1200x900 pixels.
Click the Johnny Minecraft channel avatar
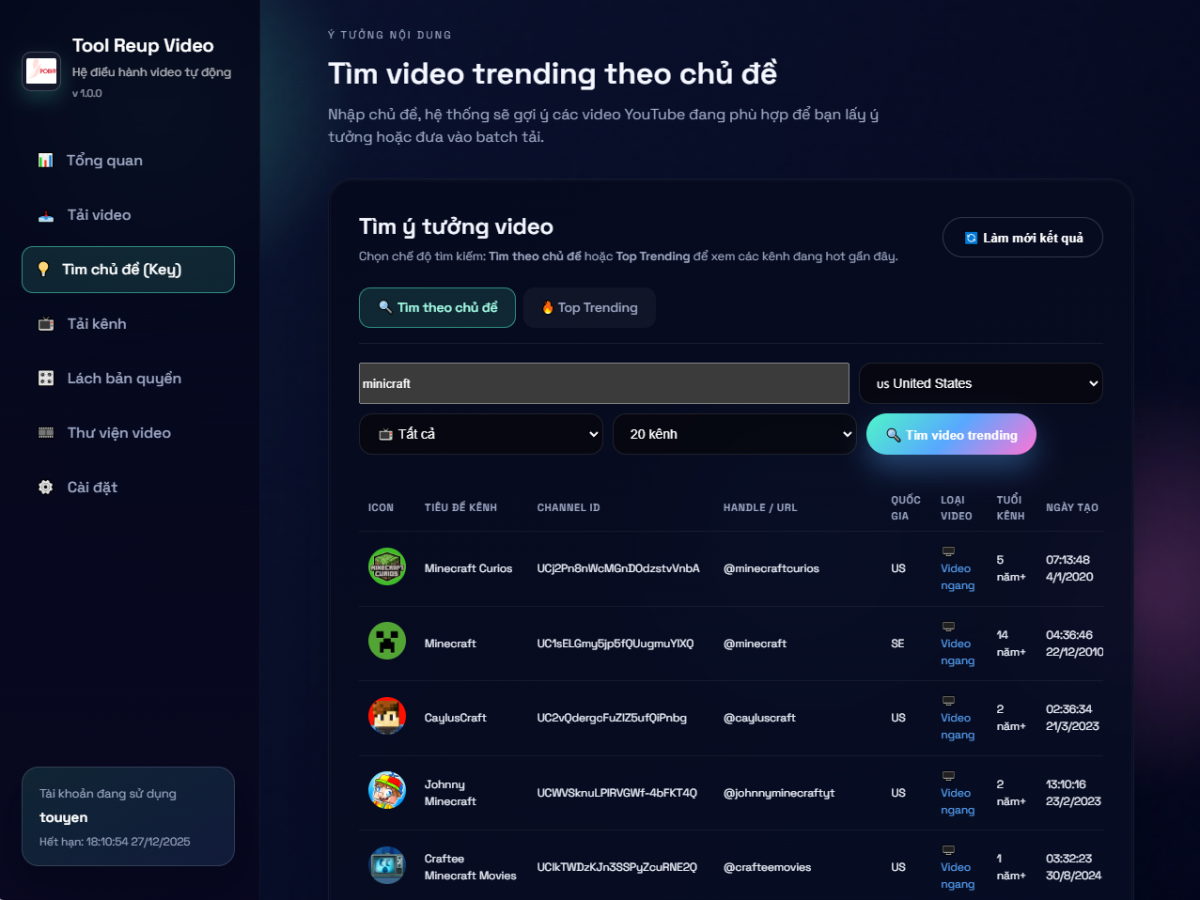point(386,792)
